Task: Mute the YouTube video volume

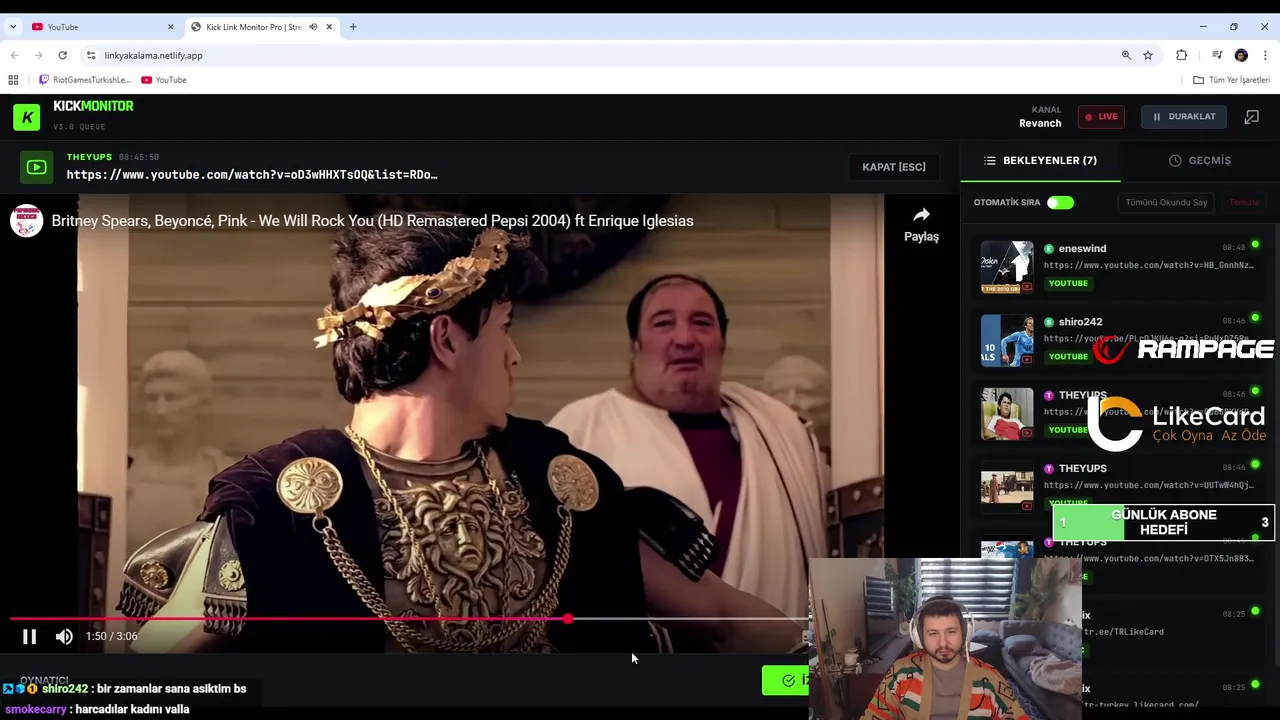Action: coord(64,636)
